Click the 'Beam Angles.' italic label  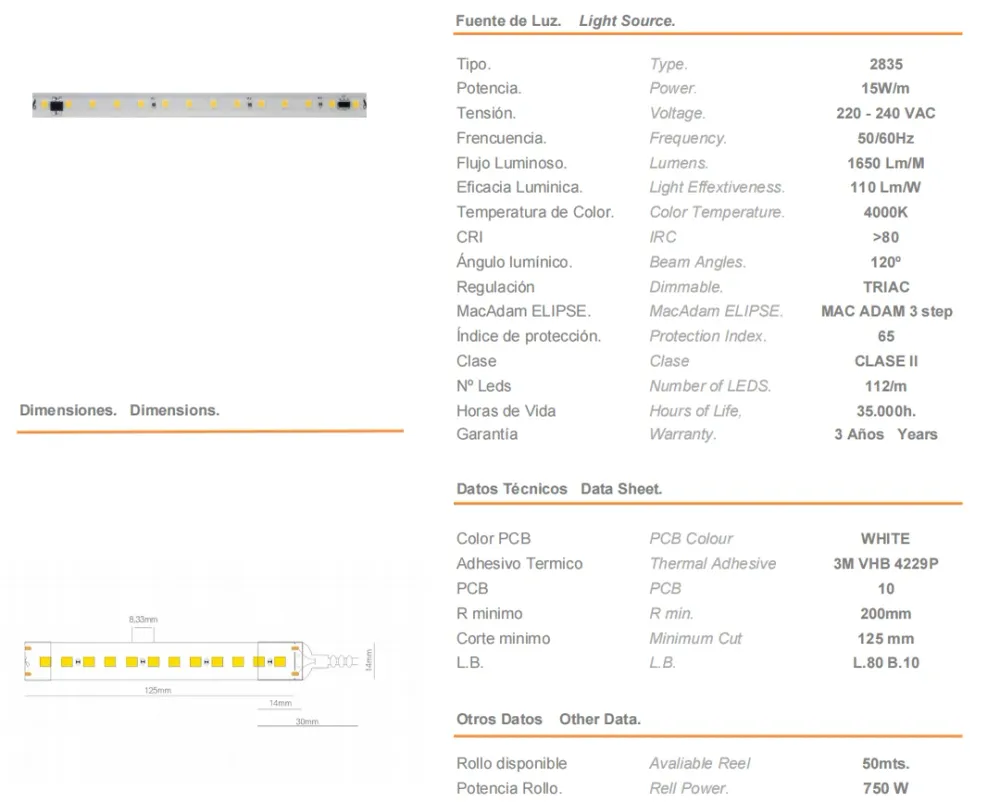pyautogui.click(x=698, y=262)
